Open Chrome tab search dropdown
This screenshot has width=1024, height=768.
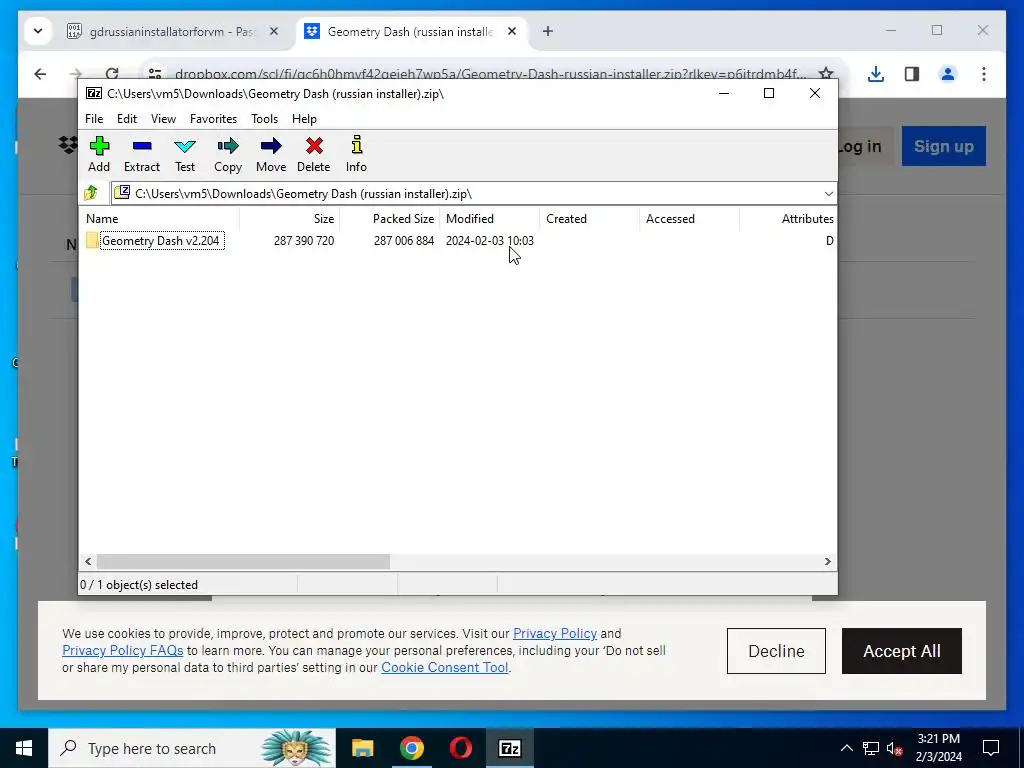38,31
